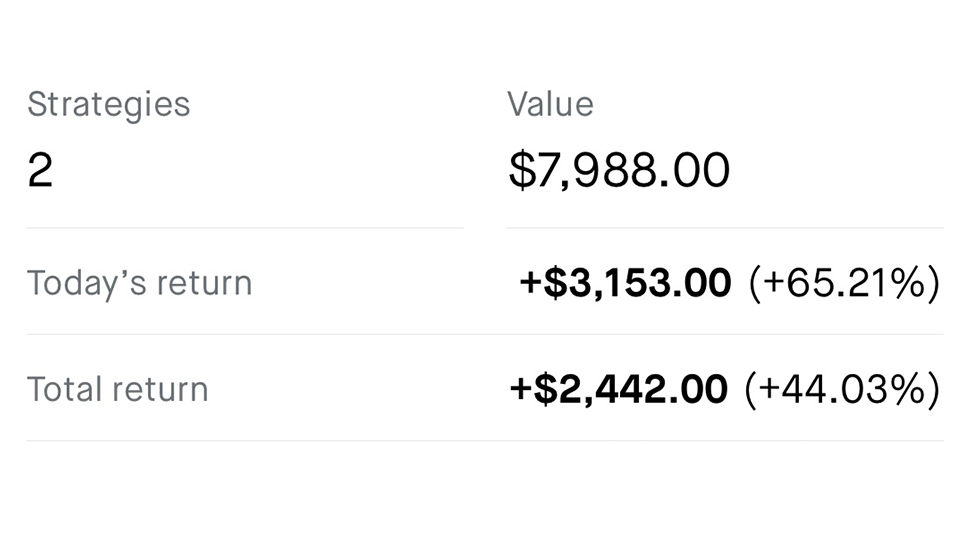Viewport: 960px width, 539px height.
Task: Click the (+65.21%) return percentage
Action: tap(844, 283)
